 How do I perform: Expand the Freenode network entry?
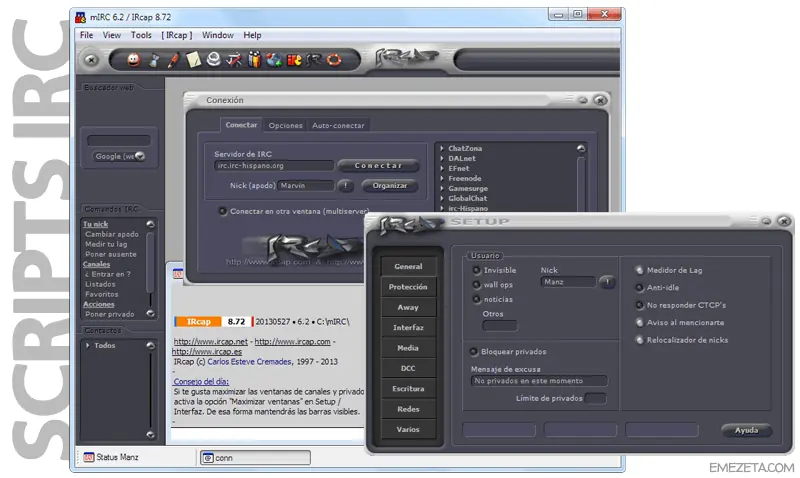442,179
